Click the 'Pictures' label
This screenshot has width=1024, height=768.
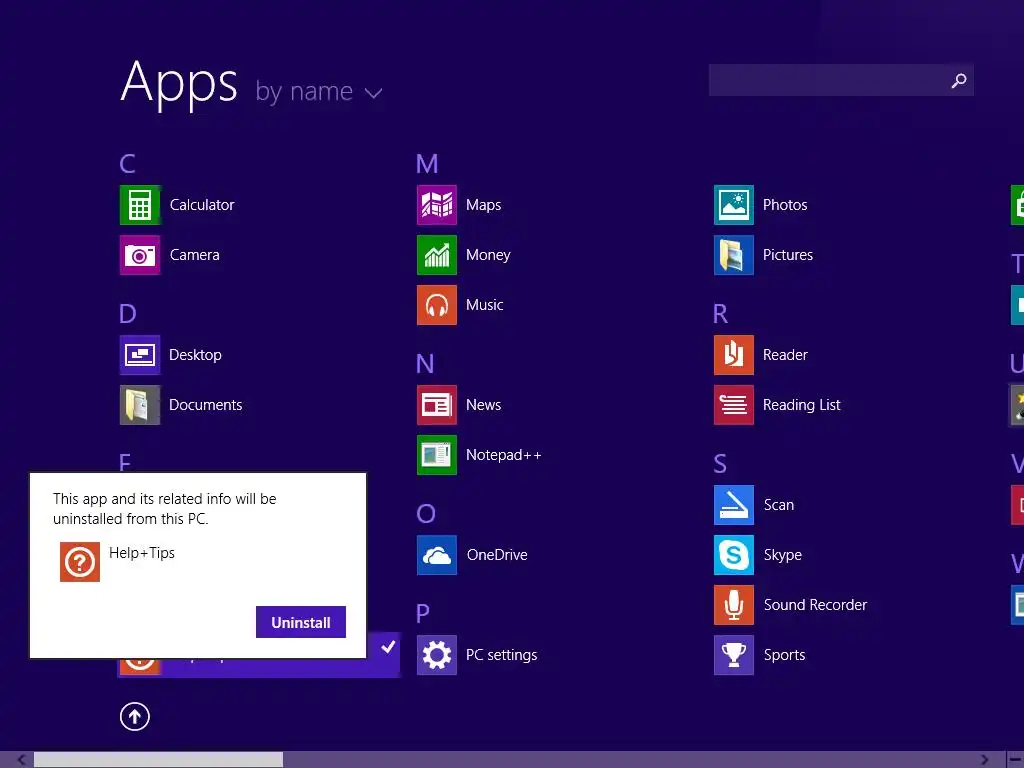788,255
